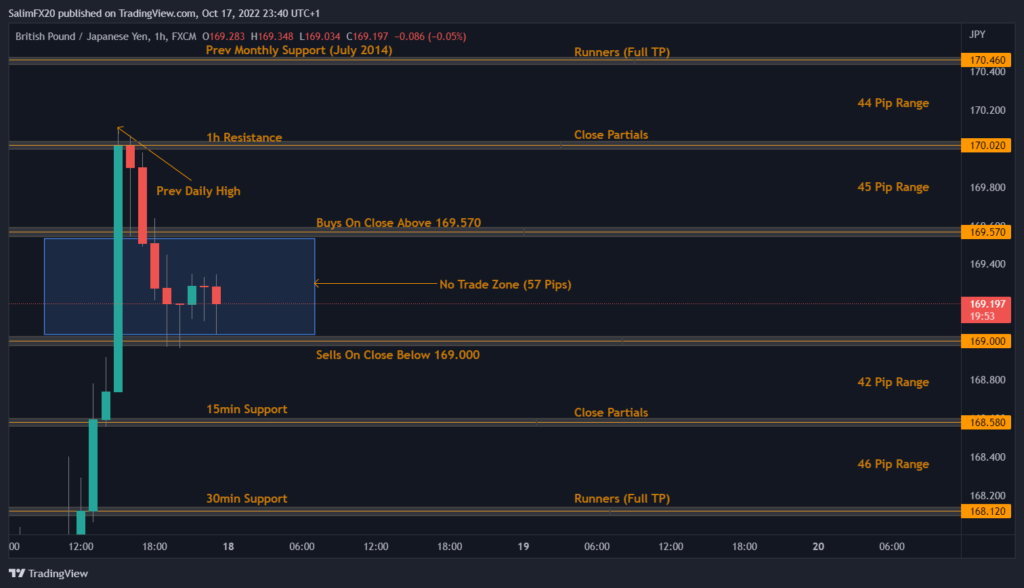
Task: Click the JPY currency label above the price axis
Action: [977, 34]
